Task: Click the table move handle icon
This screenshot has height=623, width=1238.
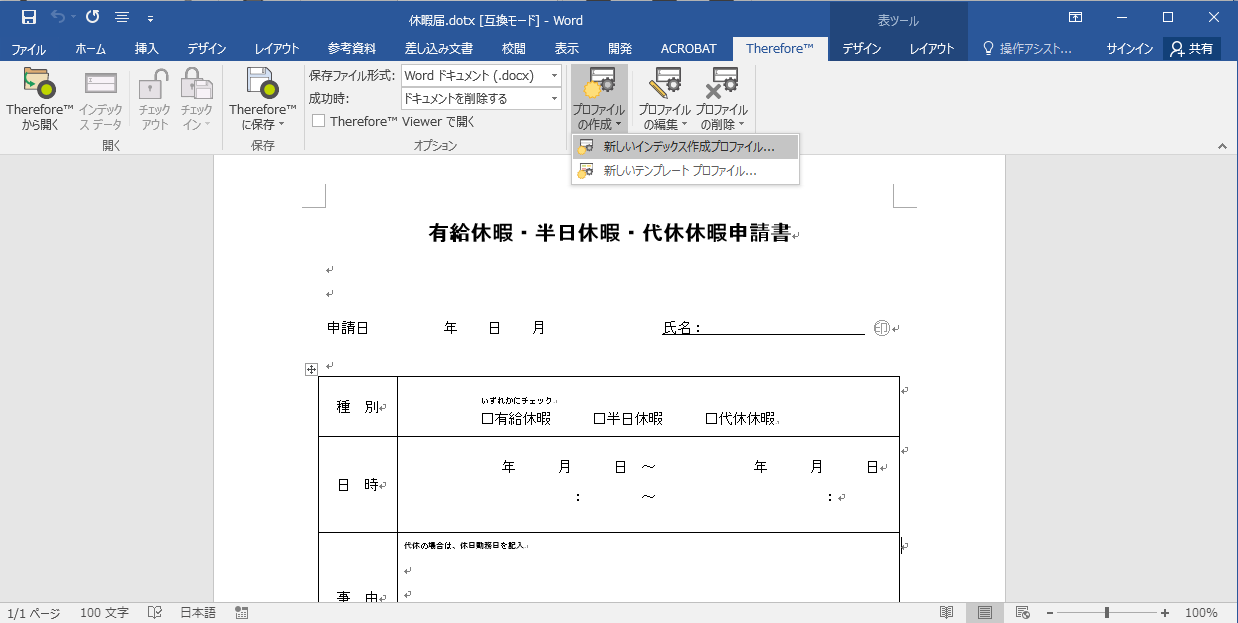Action: (x=311, y=369)
